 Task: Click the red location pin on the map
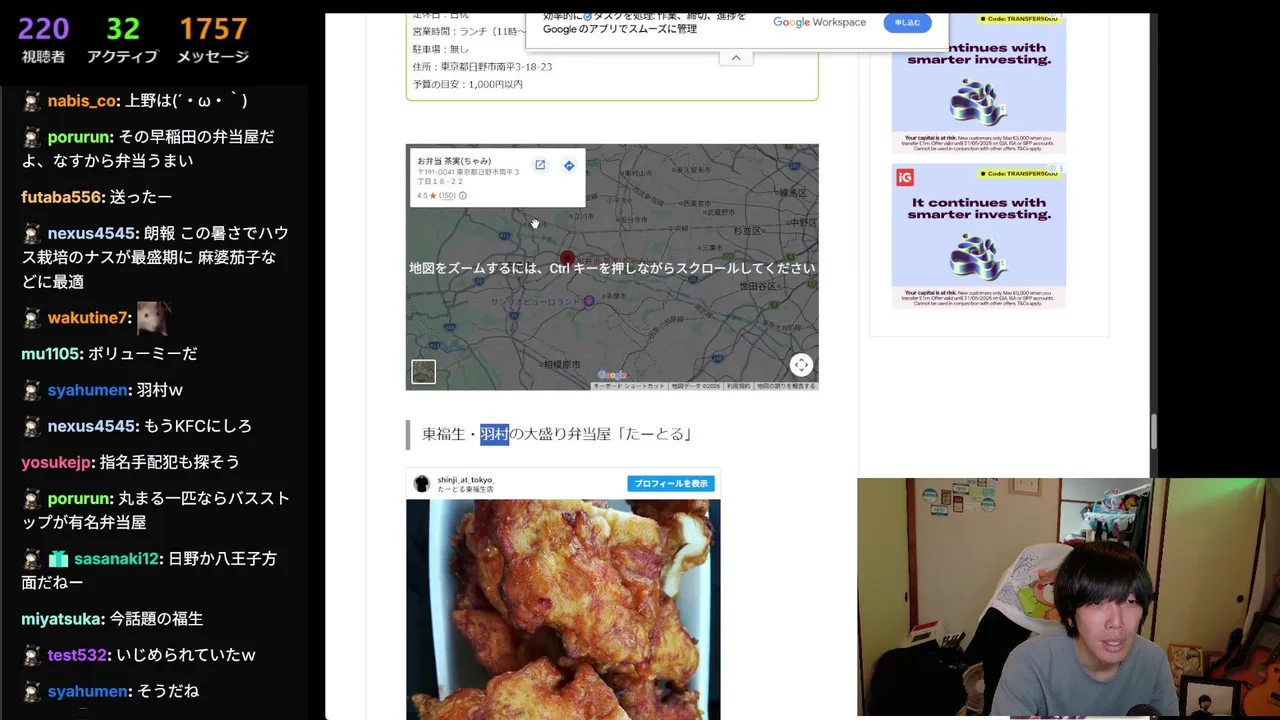coord(567,260)
